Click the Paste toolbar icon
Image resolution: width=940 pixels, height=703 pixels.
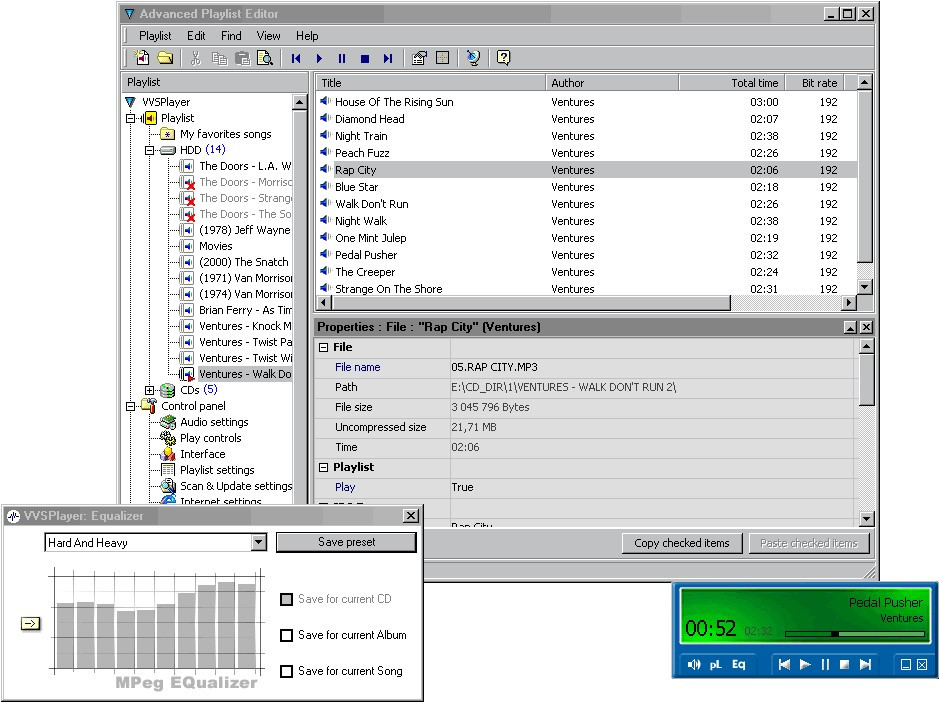coord(242,58)
